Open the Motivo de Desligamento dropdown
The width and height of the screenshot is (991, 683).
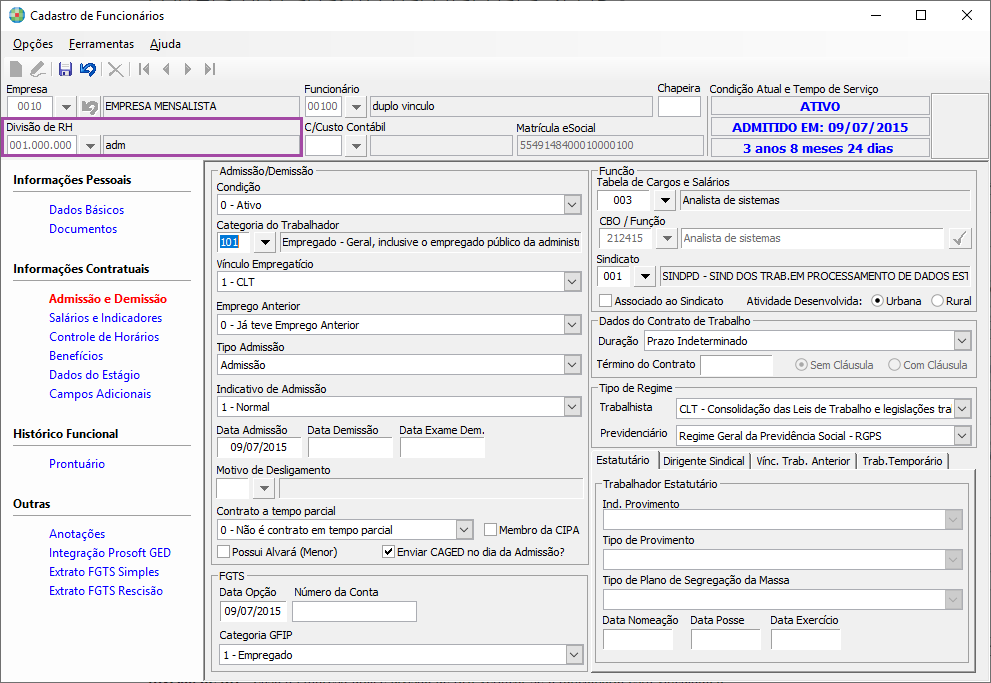point(264,488)
